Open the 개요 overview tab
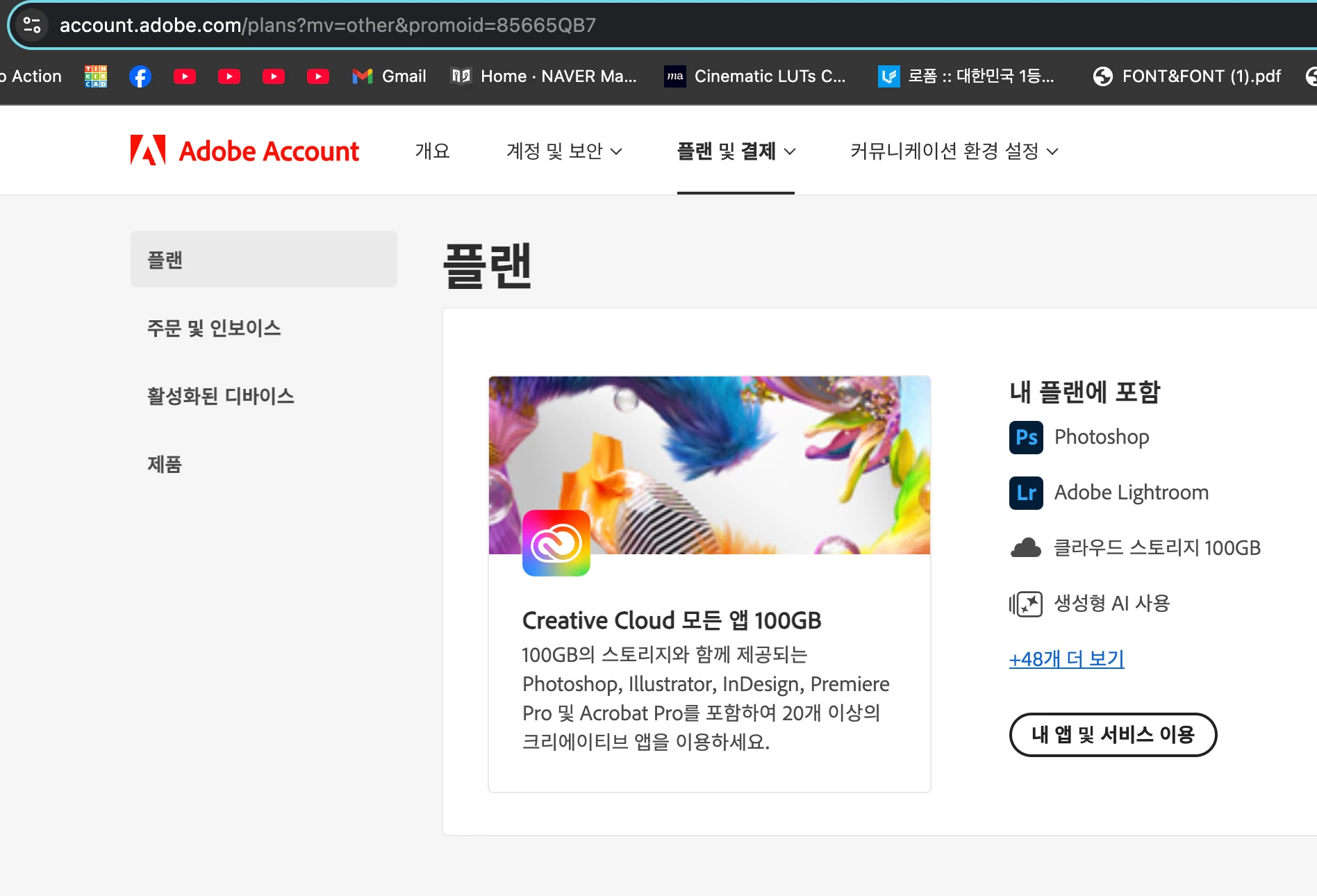The width and height of the screenshot is (1317, 896). pyautogui.click(x=433, y=151)
